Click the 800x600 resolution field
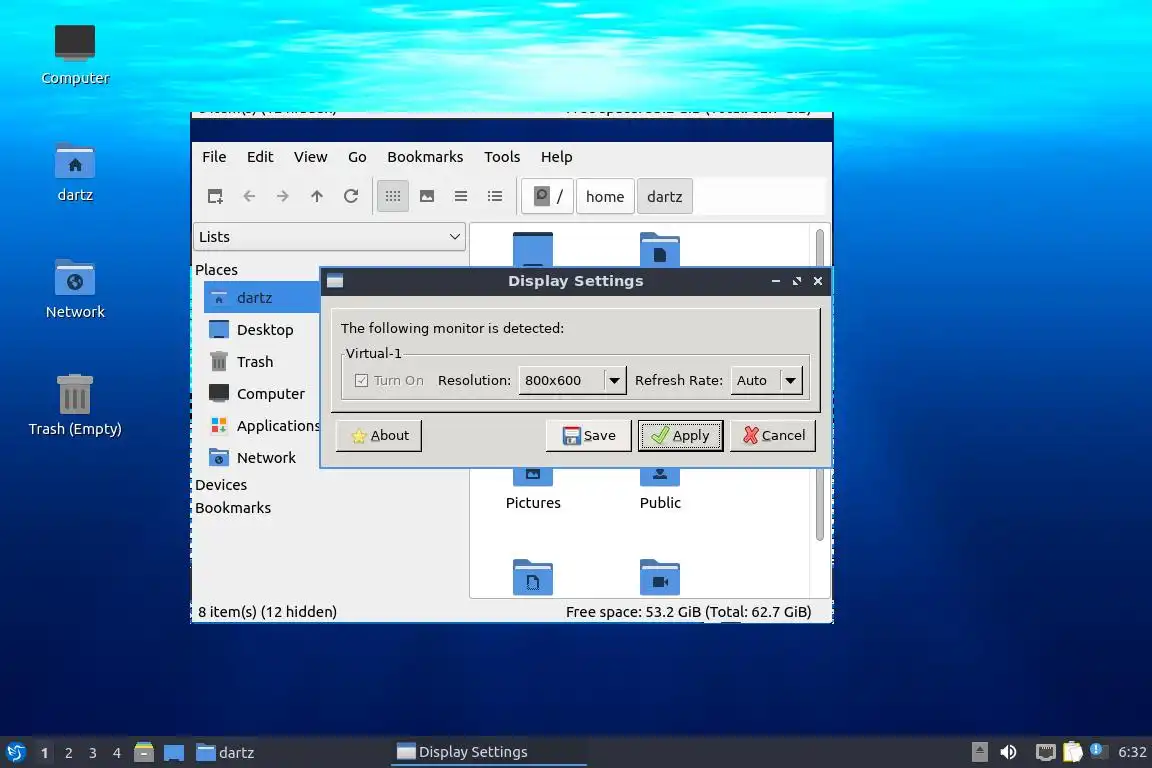 (x=561, y=380)
